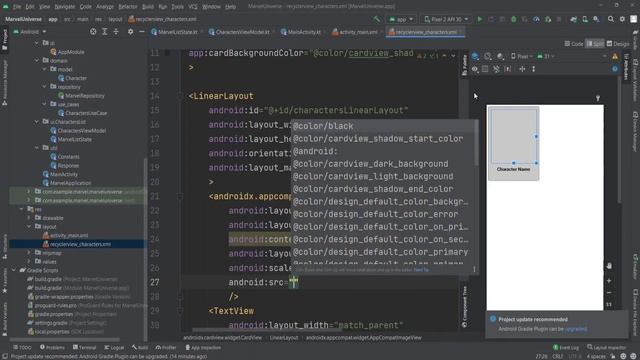Click Sync Project with Gradle Files icon
Image resolution: width=640 pixels, height=360 pixels.
pos(573,19)
